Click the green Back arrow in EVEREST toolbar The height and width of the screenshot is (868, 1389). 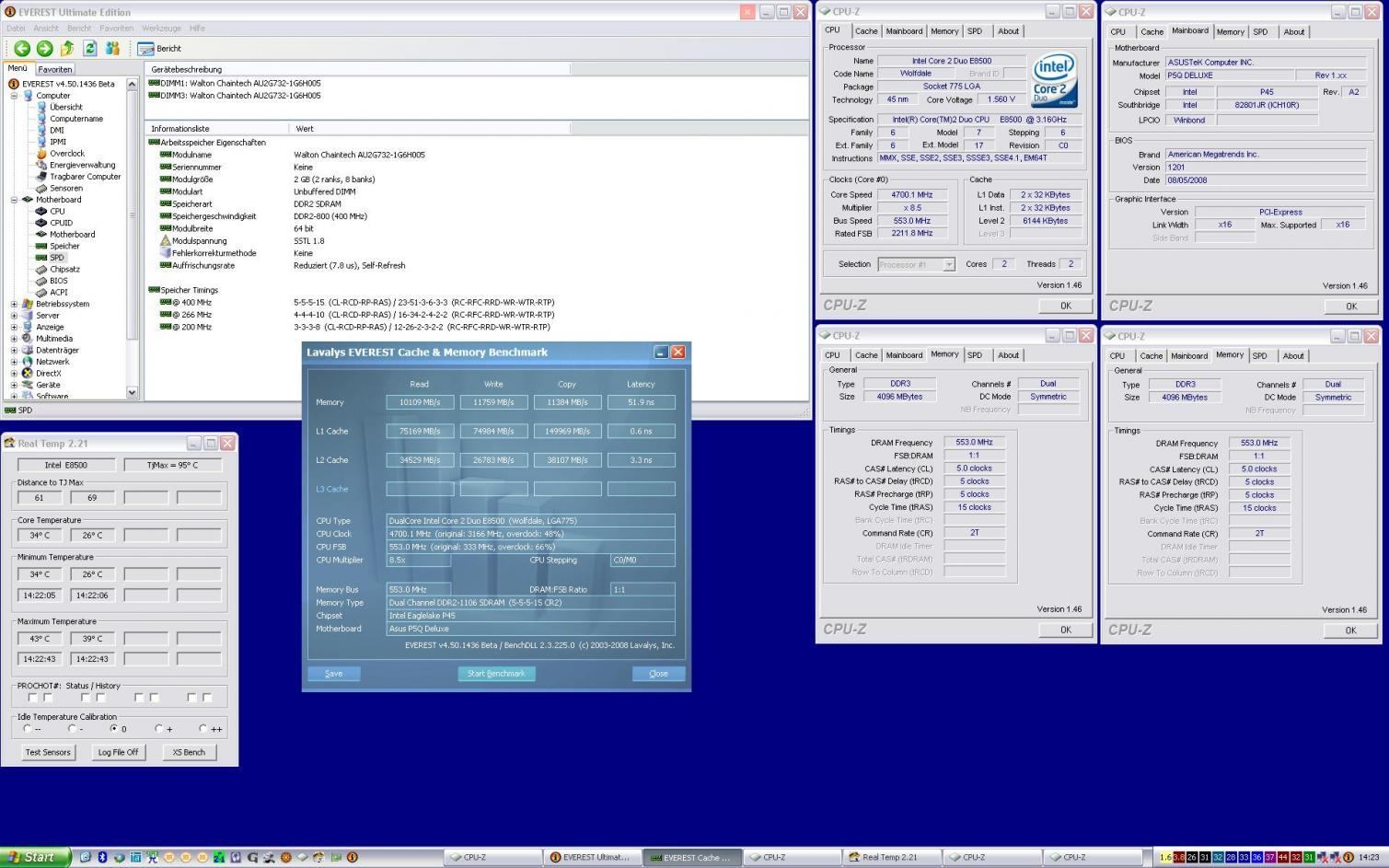(22, 48)
